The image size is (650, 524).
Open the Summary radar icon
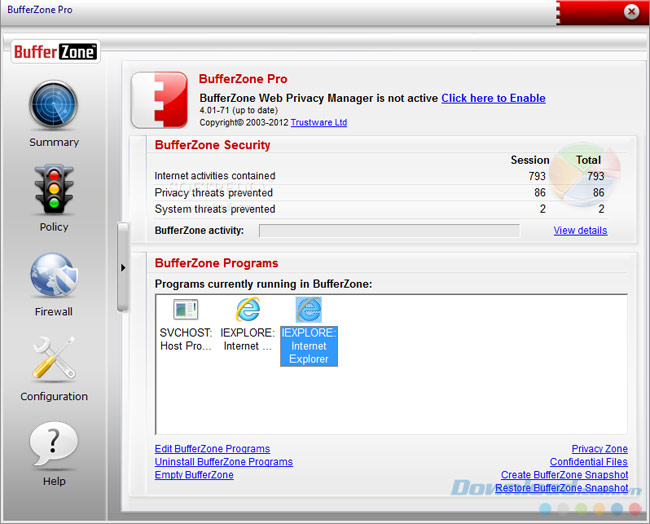click(53, 105)
